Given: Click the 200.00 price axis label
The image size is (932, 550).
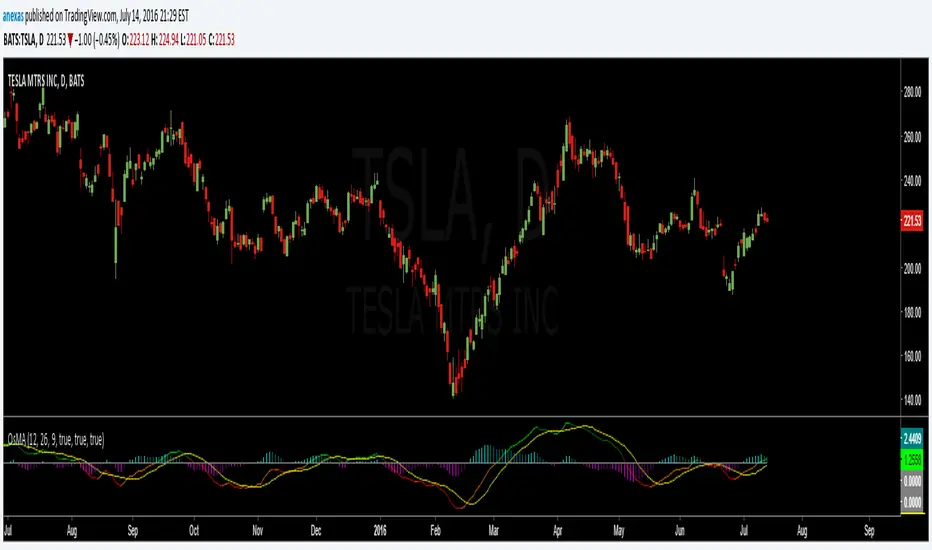Looking at the screenshot, I should tap(912, 269).
